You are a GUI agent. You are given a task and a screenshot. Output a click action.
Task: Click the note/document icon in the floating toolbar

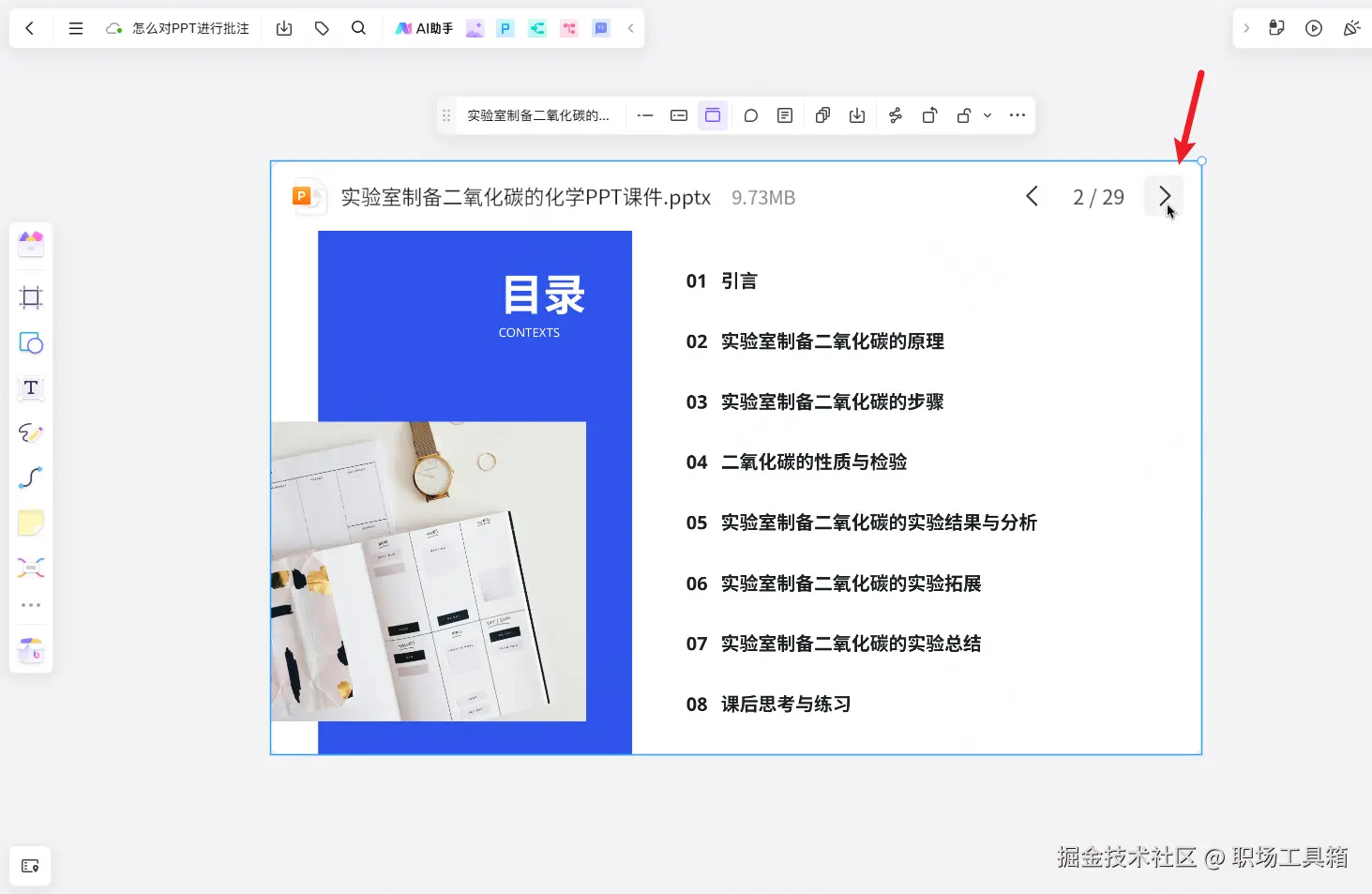(785, 115)
